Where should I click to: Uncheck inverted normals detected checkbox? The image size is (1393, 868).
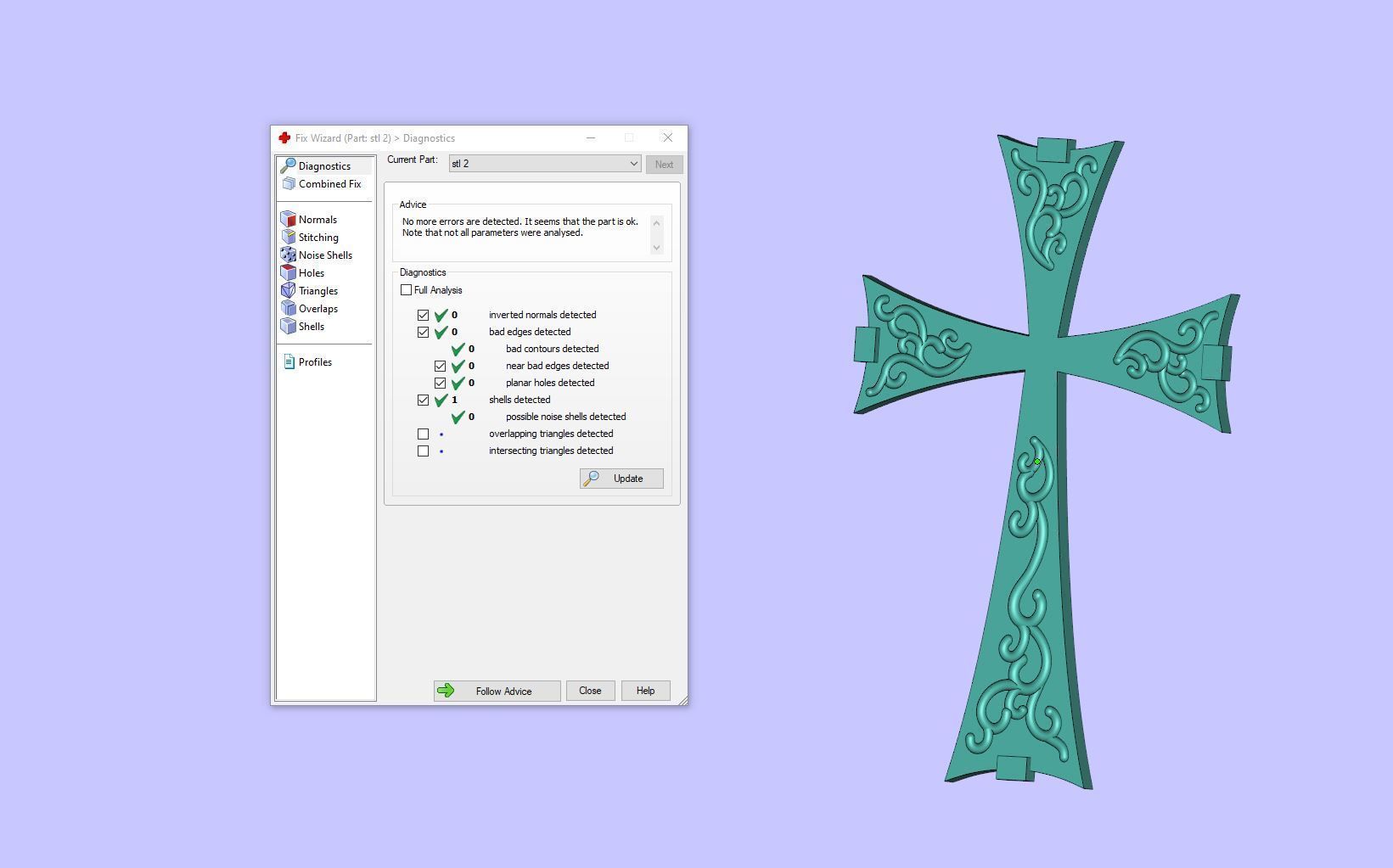tap(424, 315)
